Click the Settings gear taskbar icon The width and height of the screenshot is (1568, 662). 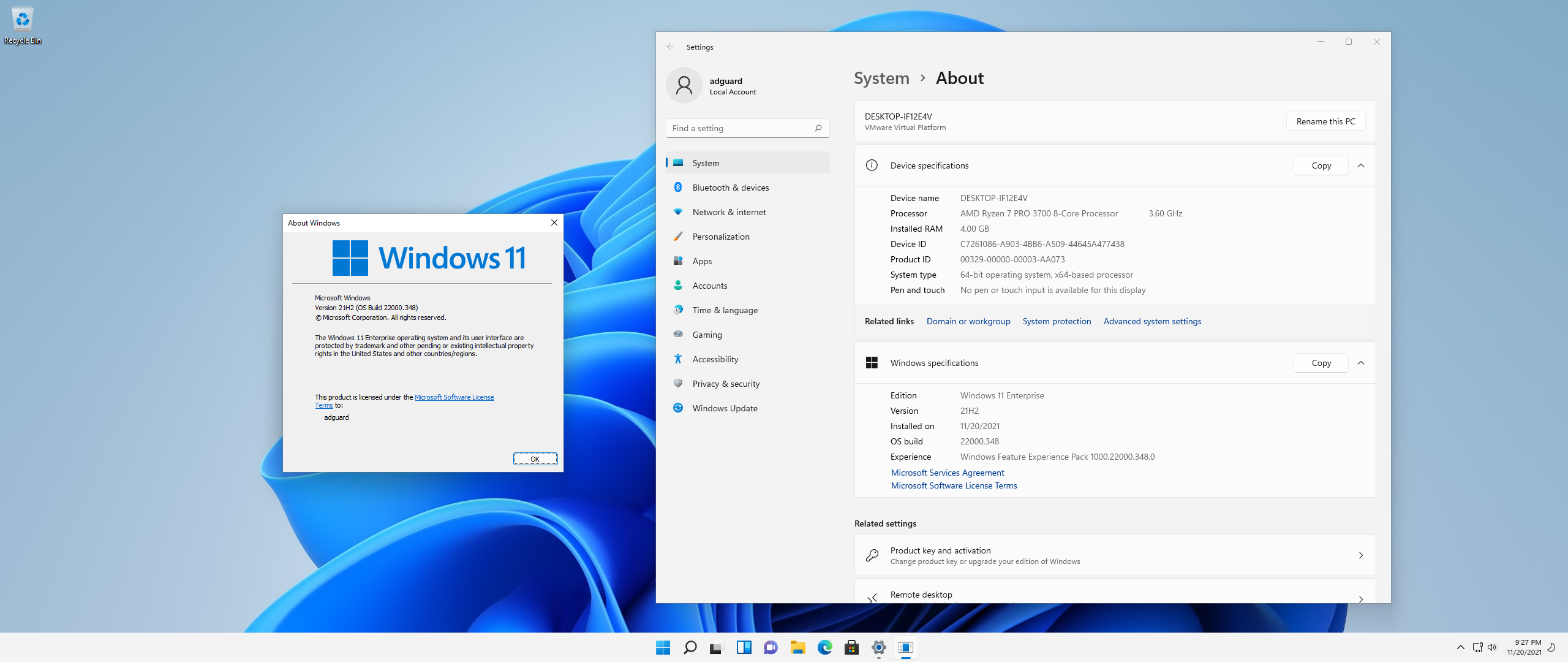tap(878, 647)
